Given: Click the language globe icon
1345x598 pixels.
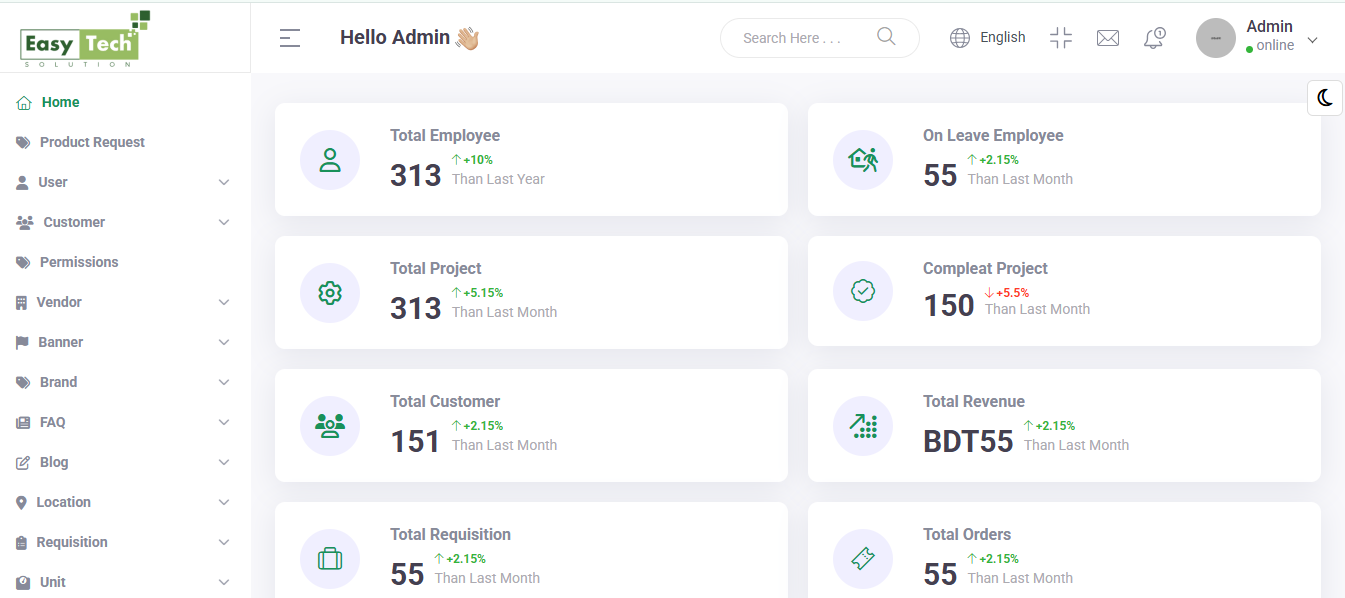Looking at the screenshot, I should coord(959,37).
